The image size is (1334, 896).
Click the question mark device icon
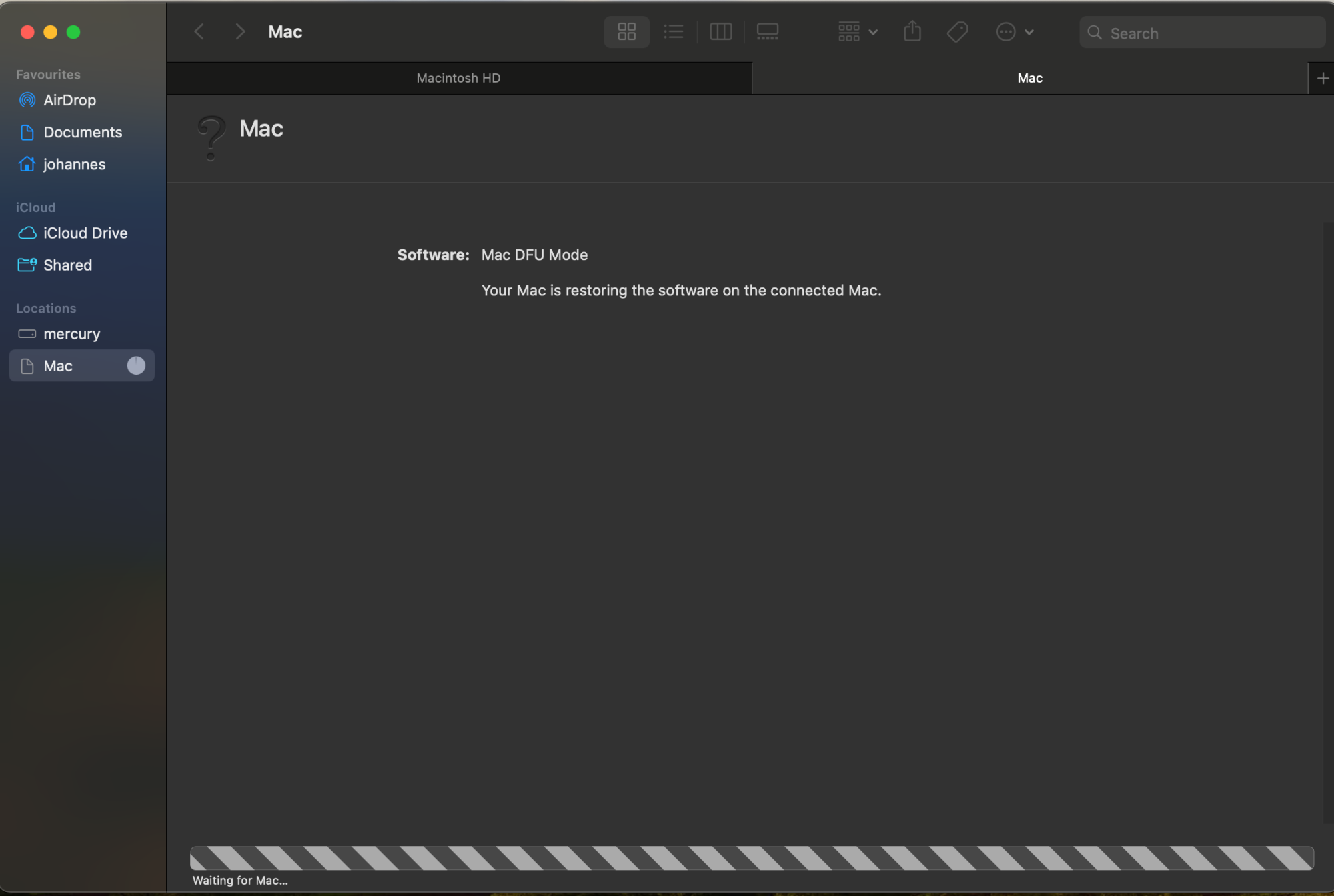(211, 138)
